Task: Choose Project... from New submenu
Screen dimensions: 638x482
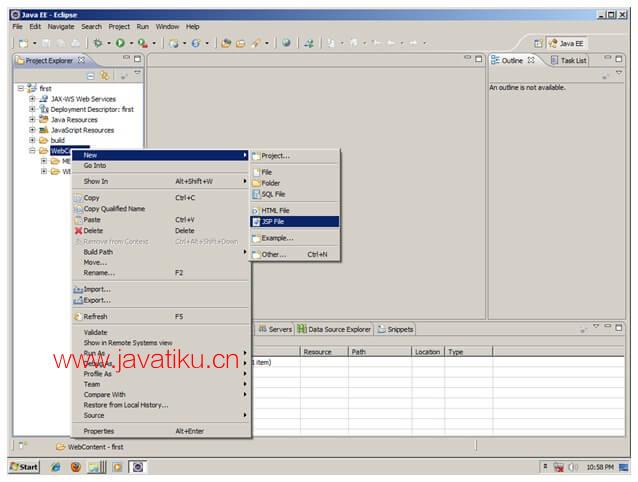Action: (x=295, y=156)
